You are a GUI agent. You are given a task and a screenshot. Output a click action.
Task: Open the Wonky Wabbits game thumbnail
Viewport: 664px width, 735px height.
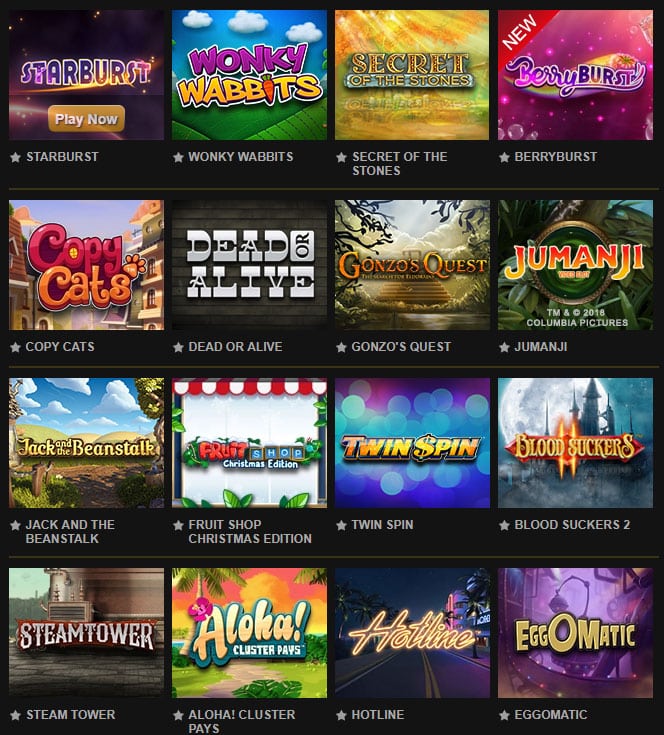point(249,75)
